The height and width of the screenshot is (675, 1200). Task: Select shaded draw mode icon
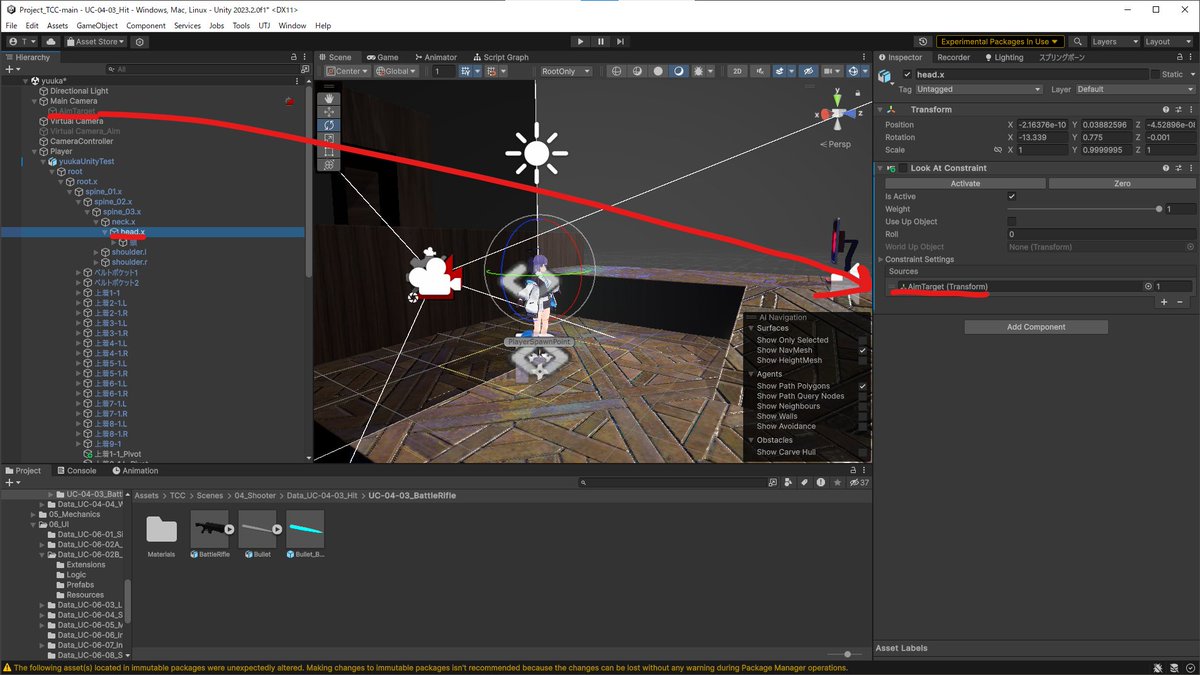coord(679,71)
